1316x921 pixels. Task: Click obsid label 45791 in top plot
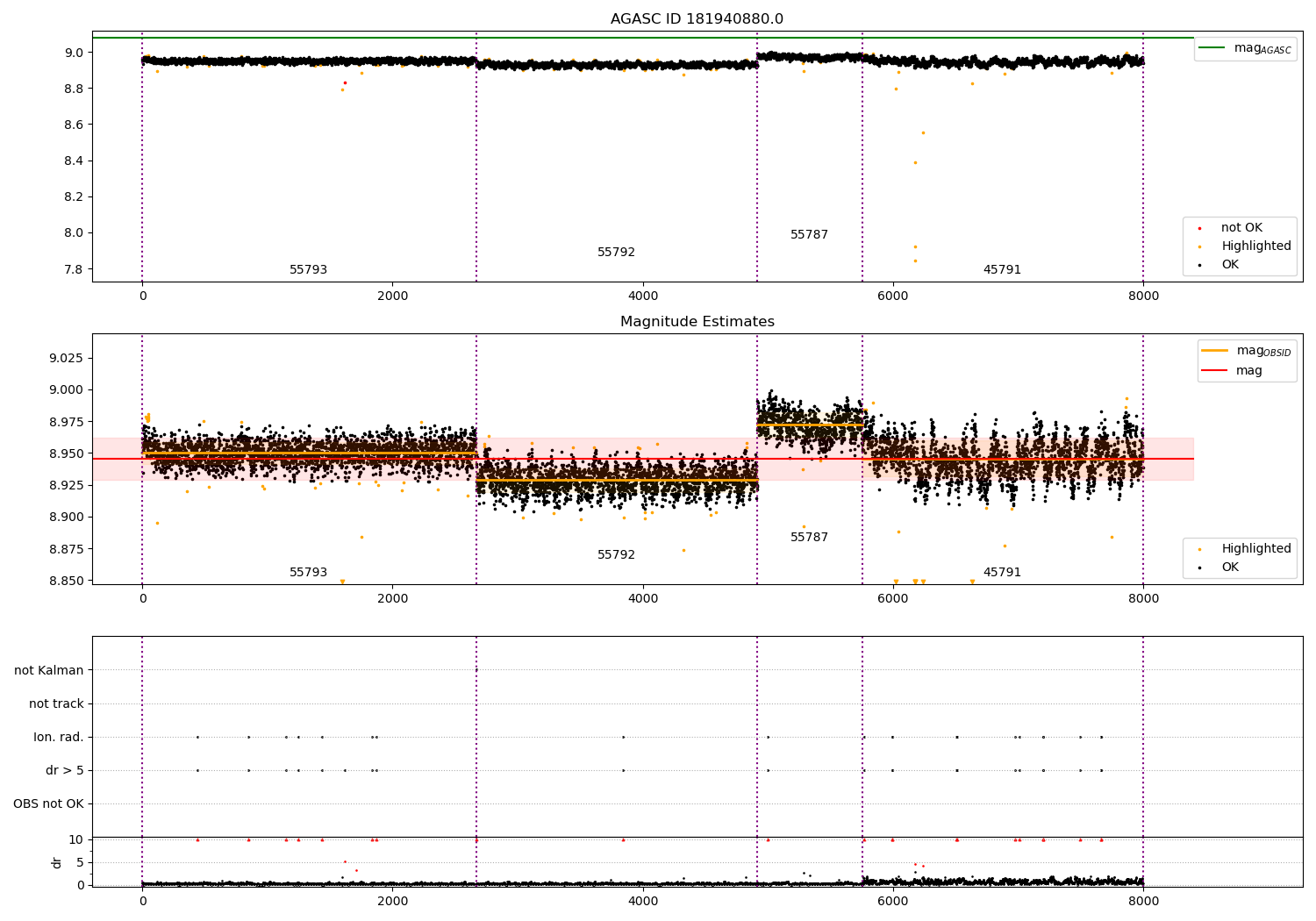coord(1002,270)
